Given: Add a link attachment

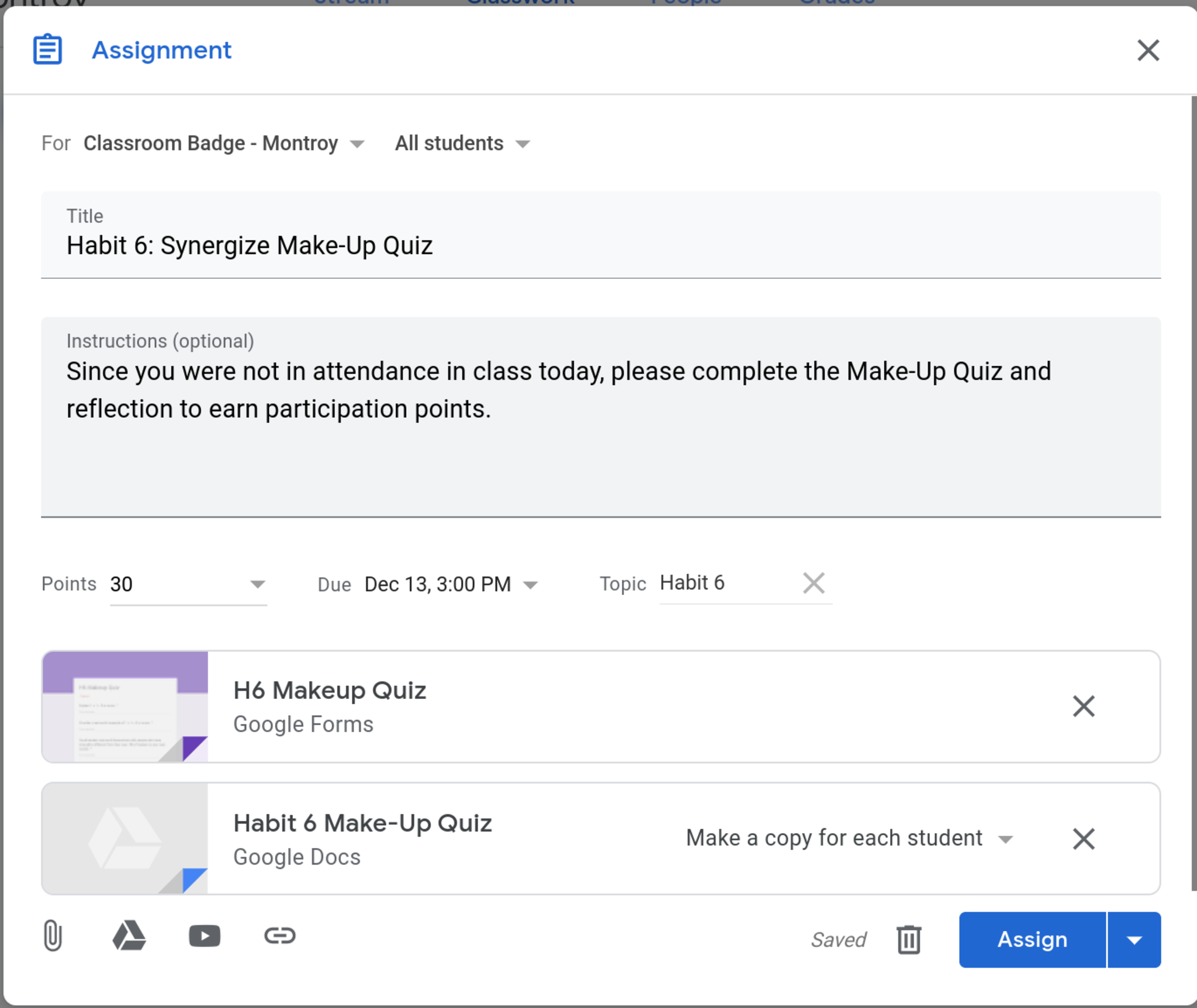Looking at the screenshot, I should pyautogui.click(x=280, y=936).
